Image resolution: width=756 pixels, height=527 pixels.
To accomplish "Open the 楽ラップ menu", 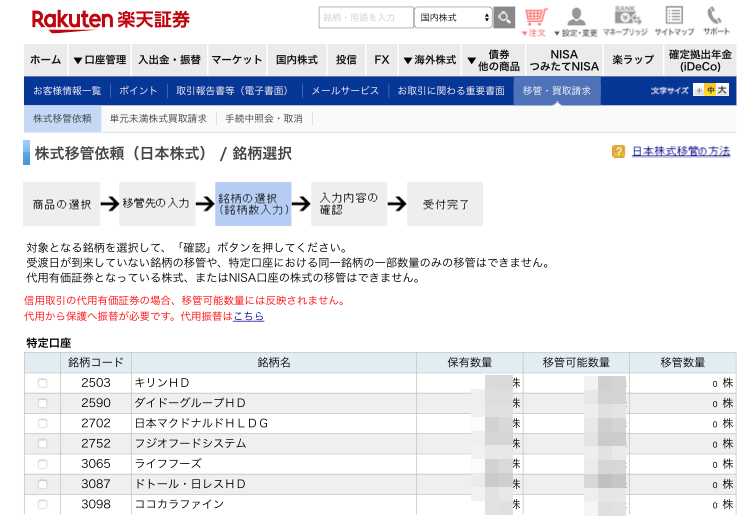I will coord(633,60).
